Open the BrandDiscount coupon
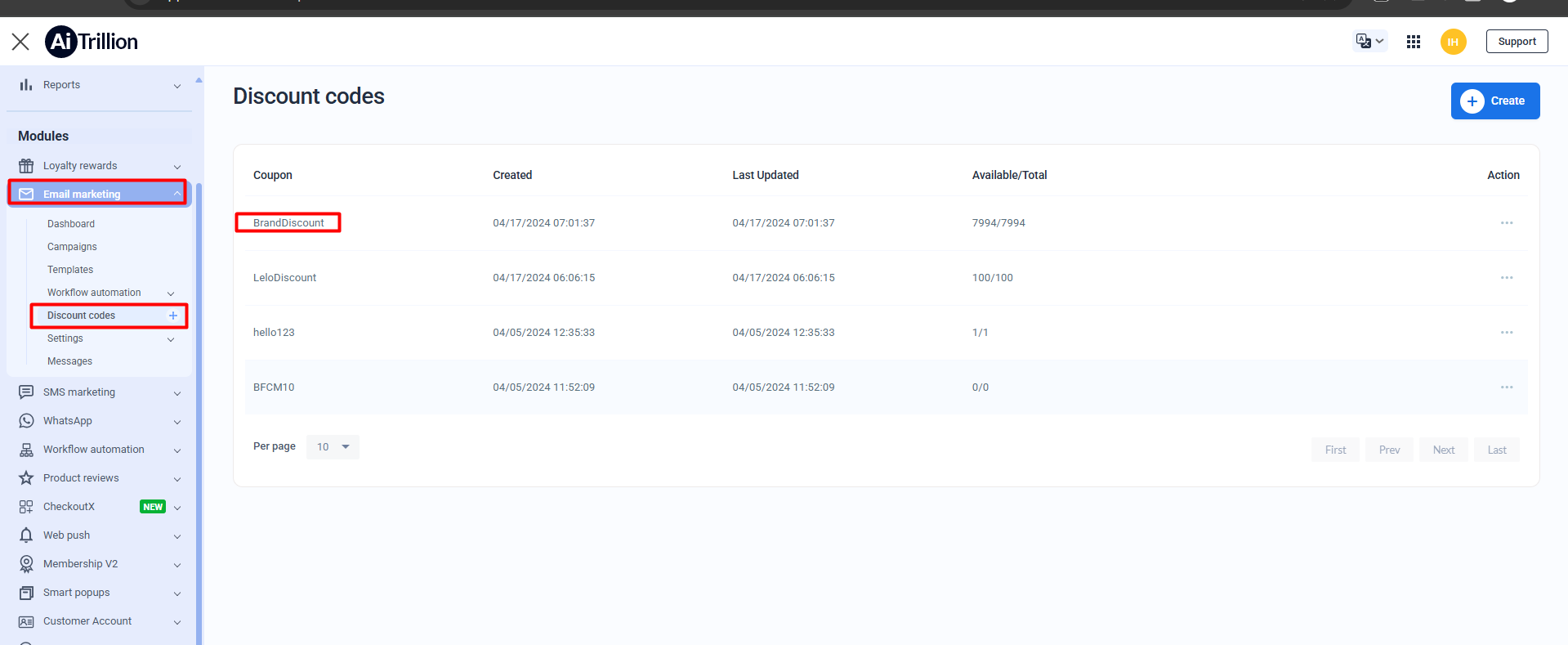Screen dimensions: 1568x645 [288, 223]
